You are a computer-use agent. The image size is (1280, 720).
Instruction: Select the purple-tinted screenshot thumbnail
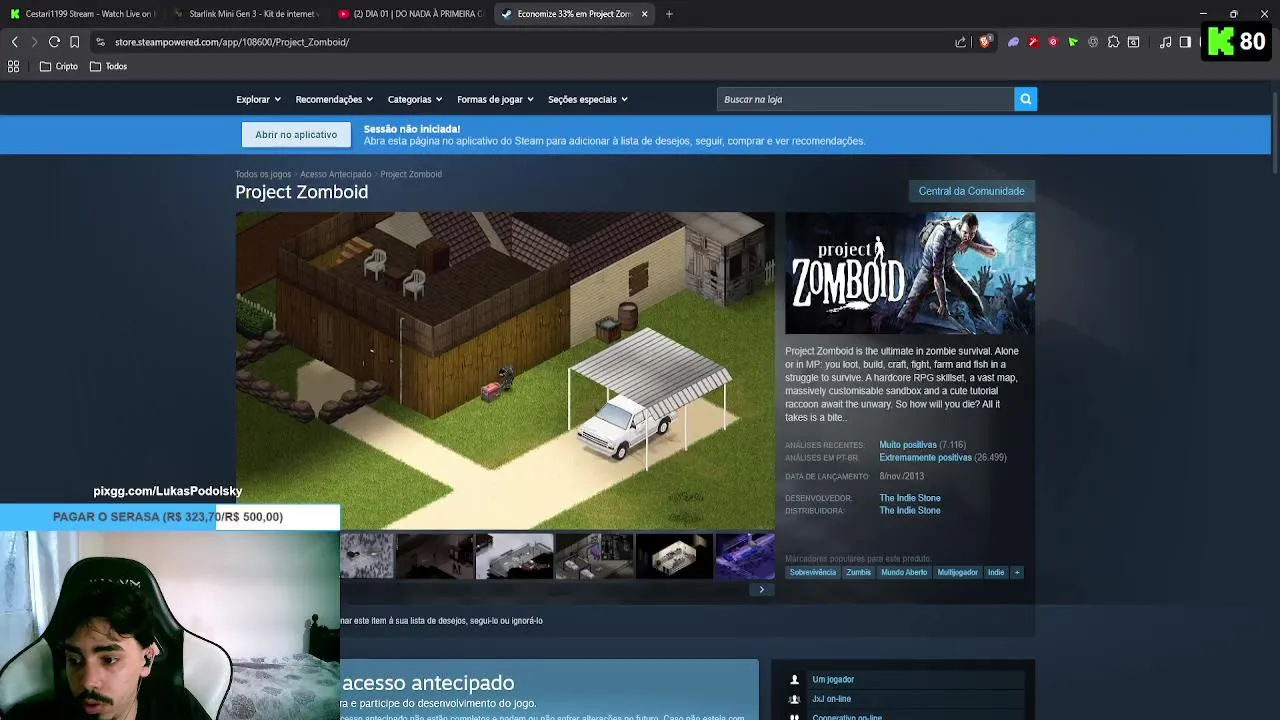pos(745,556)
